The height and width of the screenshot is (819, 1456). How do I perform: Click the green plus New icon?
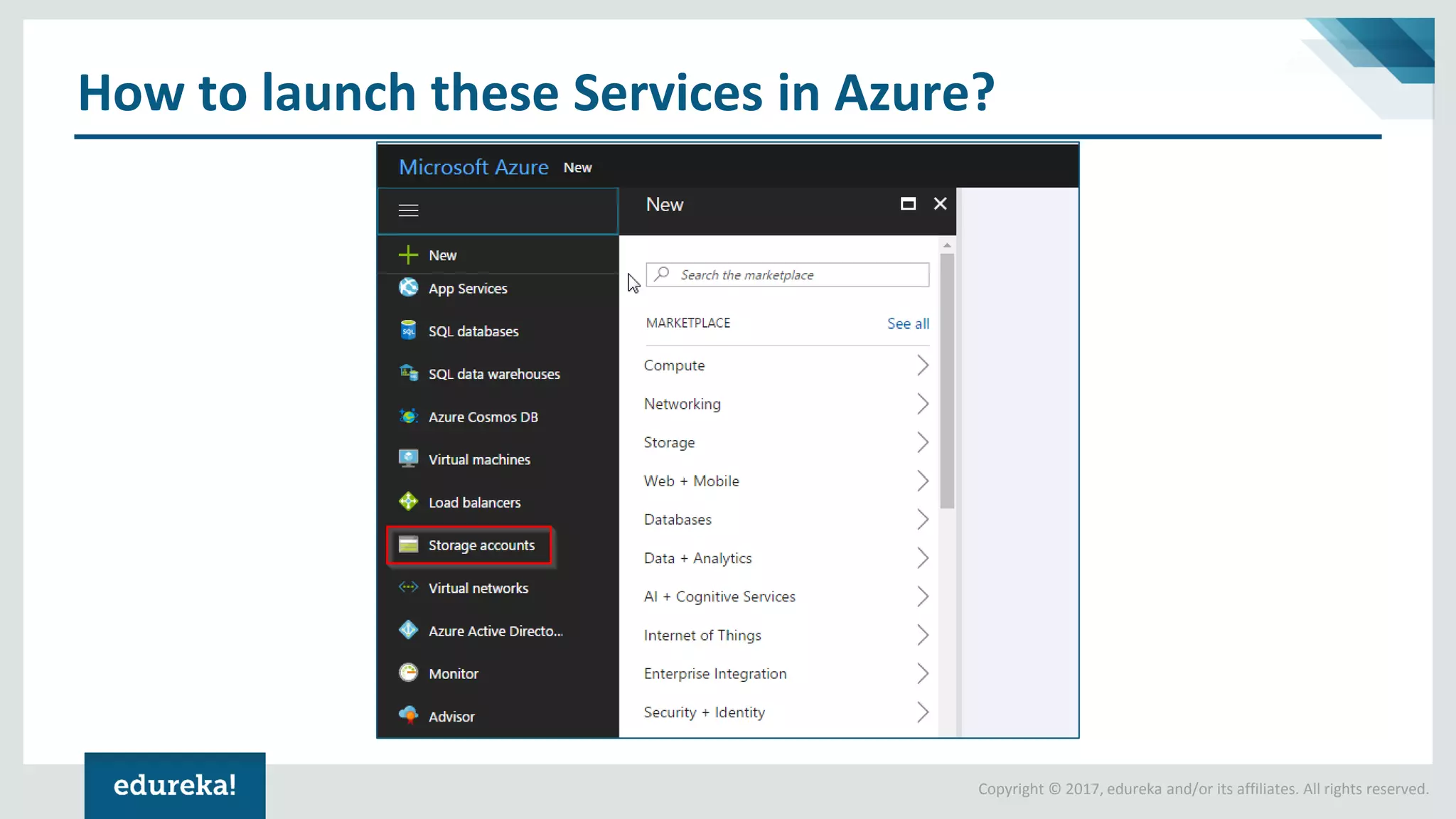tap(408, 255)
